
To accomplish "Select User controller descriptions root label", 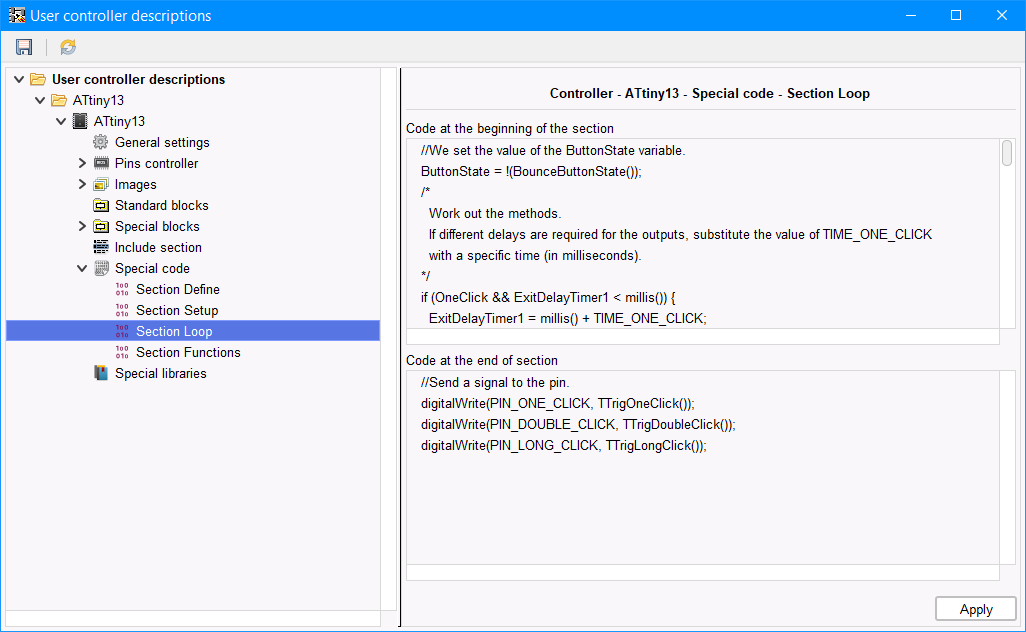I will coord(139,79).
